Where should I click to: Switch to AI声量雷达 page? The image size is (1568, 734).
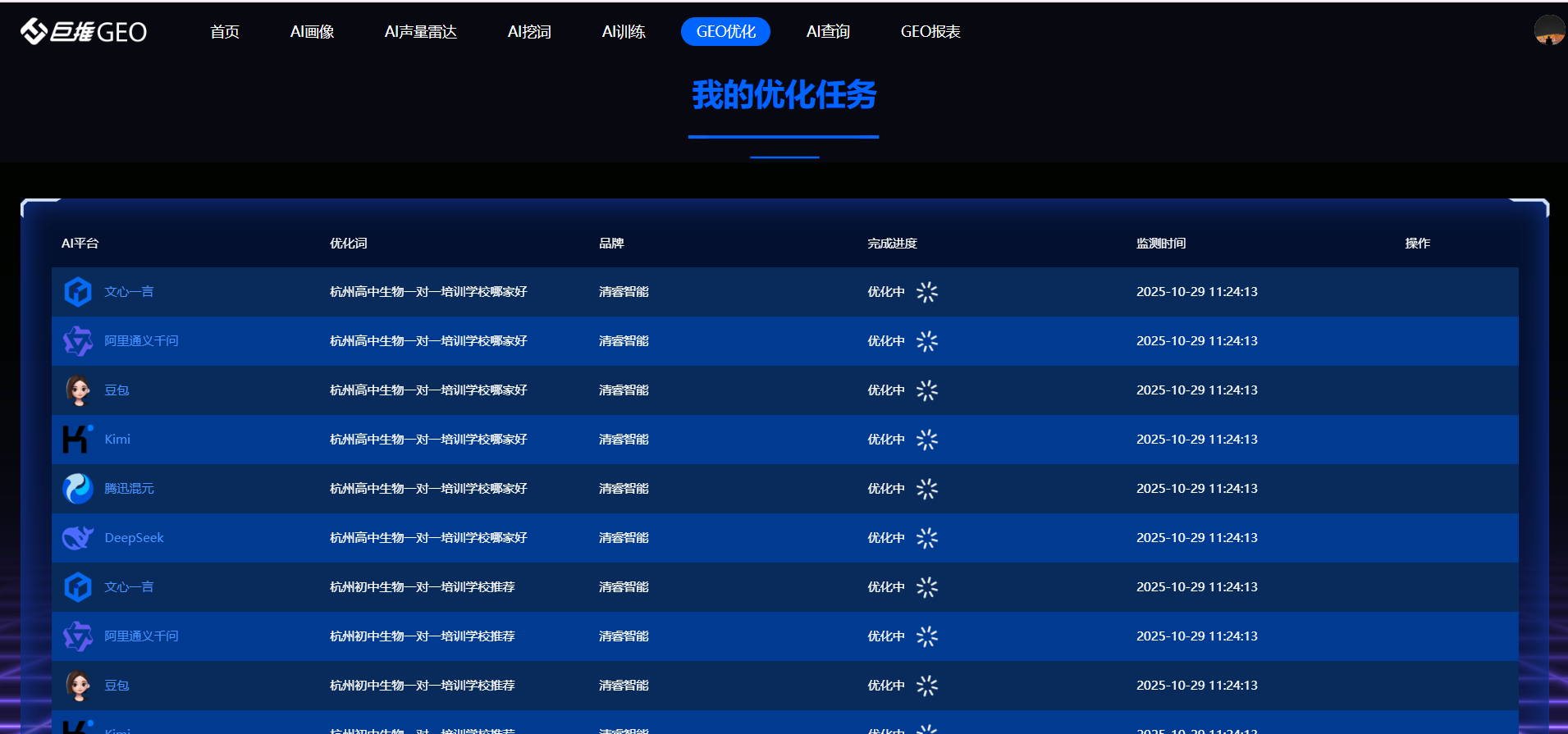[x=420, y=32]
